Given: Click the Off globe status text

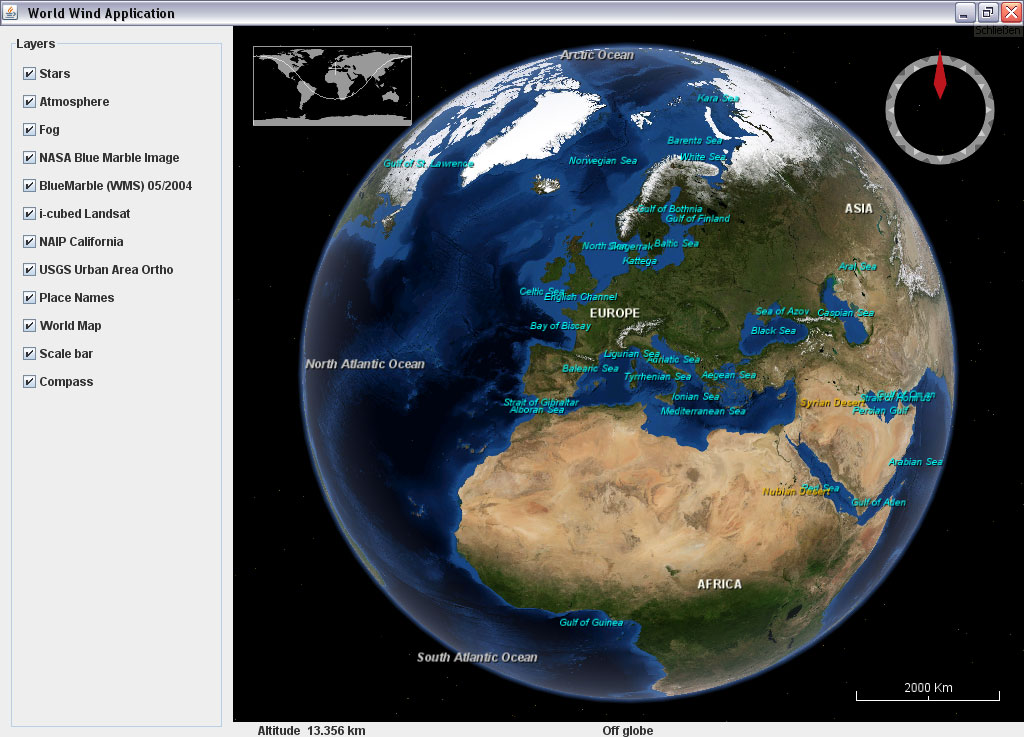Looking at the screenshot, I should click(x=628, y=730).
